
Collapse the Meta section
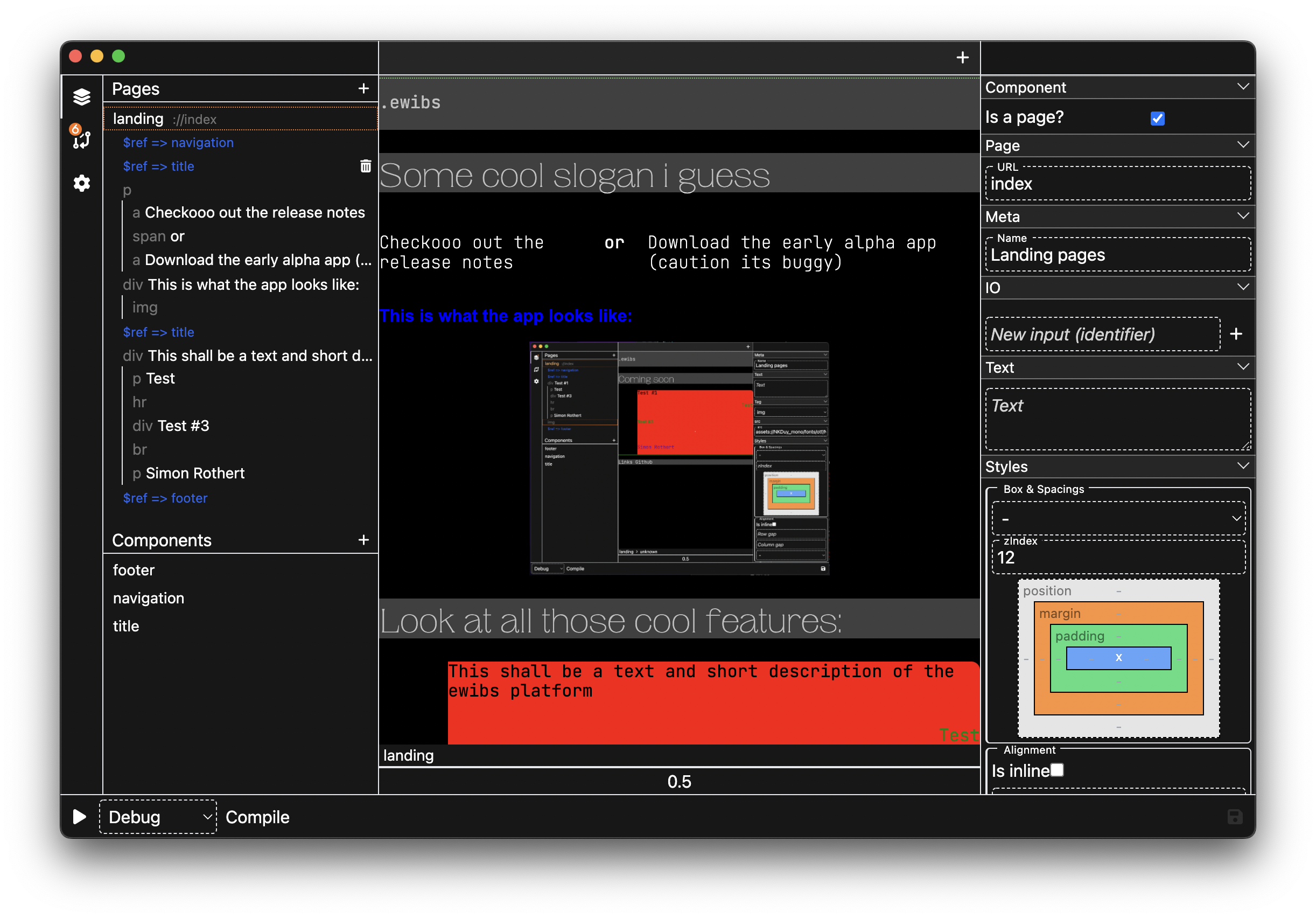(1243, 216)
